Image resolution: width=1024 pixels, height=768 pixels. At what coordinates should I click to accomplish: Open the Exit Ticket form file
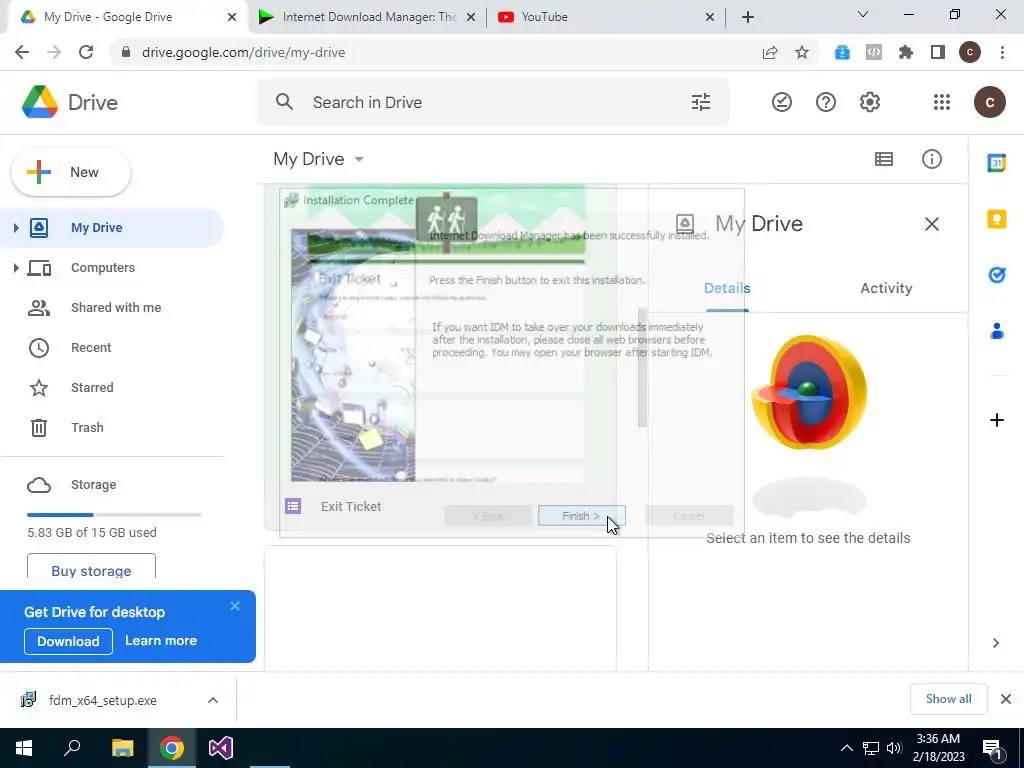(351, 506)
